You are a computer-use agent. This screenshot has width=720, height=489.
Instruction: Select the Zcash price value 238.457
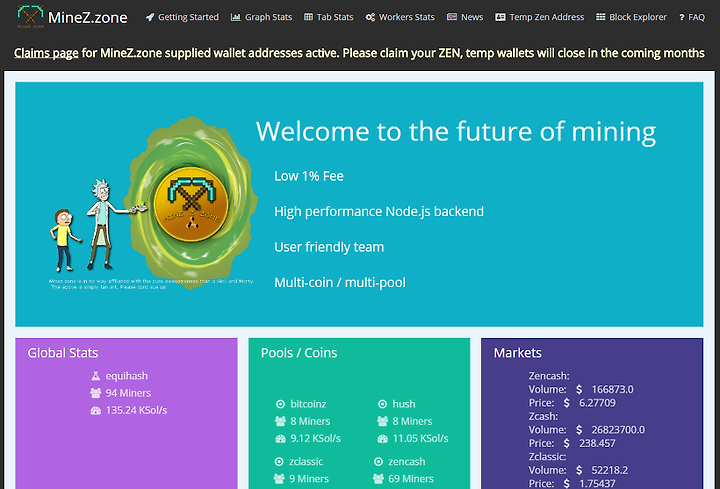point(597,444)
